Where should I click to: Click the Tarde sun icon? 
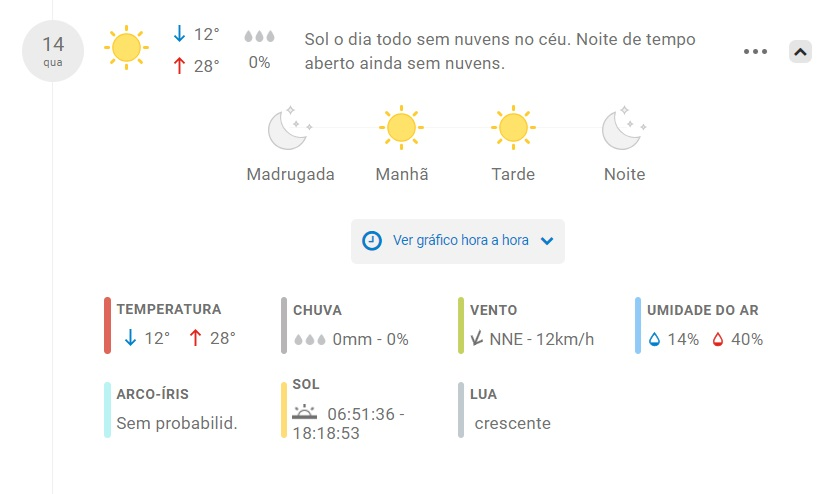point(513,128)
